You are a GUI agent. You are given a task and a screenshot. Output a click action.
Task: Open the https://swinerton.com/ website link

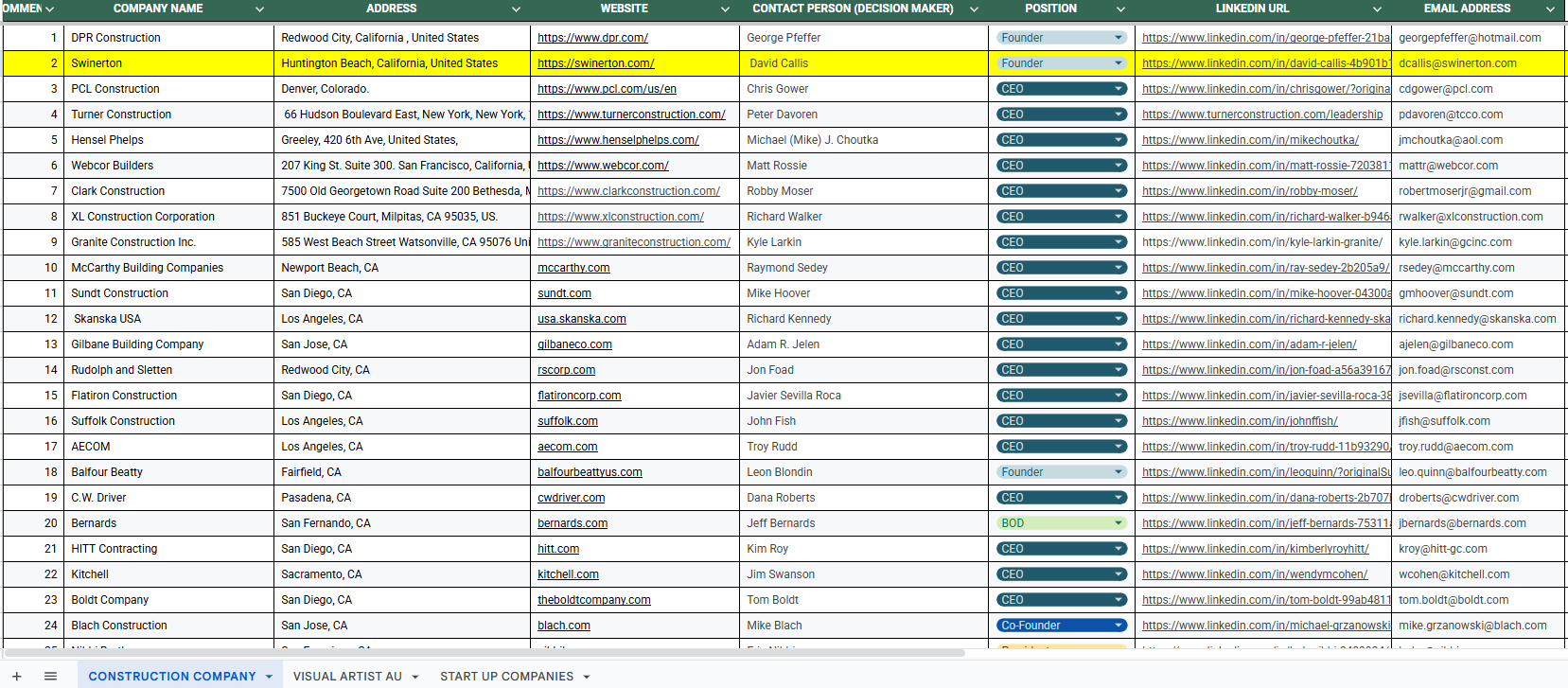pyautogui.click(x=596, y=63)
